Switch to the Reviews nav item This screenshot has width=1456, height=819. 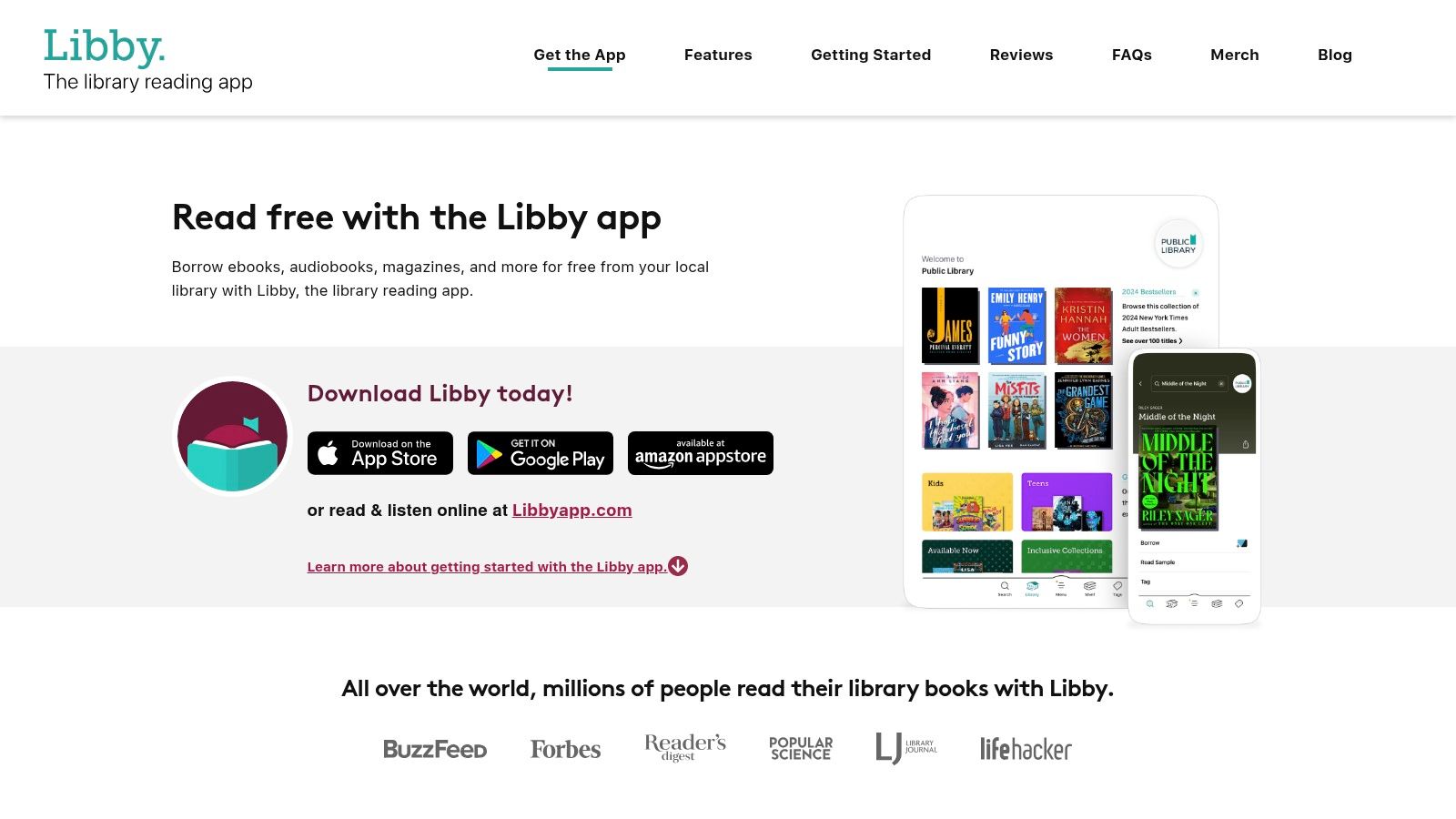1021,55
